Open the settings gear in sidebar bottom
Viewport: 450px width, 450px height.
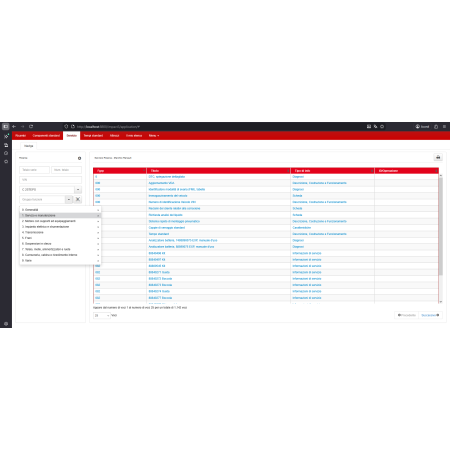tap(6, 324)
